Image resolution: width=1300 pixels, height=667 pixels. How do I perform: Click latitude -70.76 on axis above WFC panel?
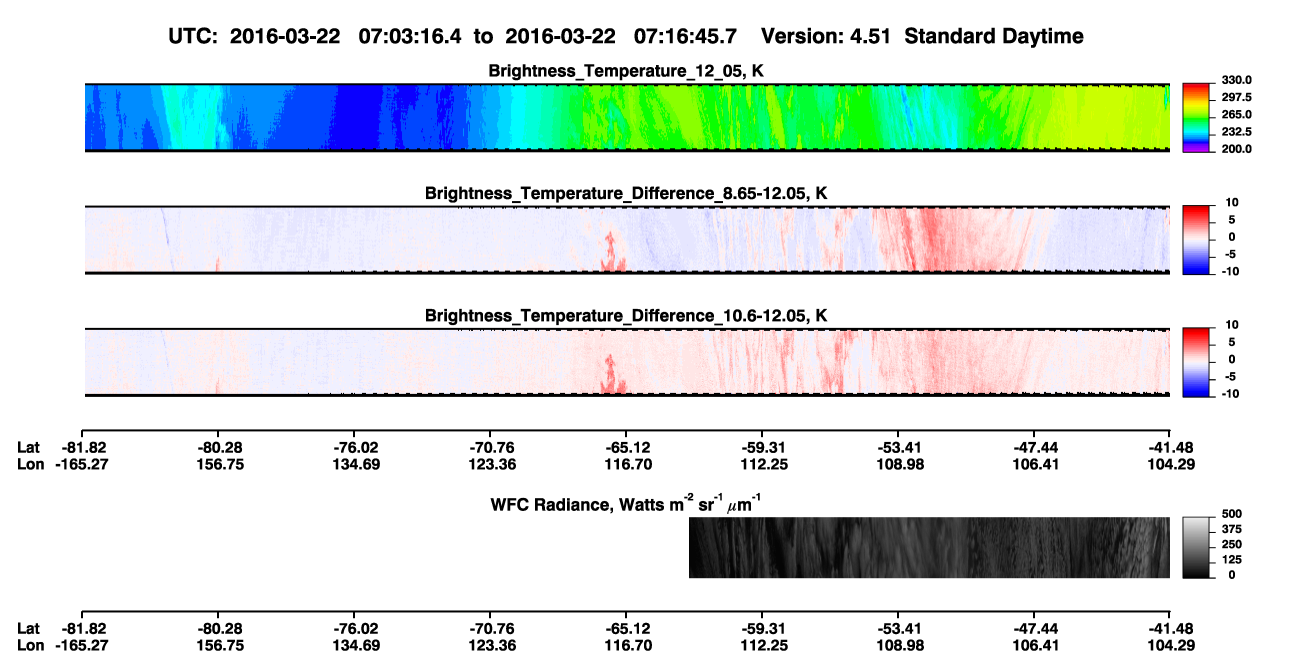491,447
